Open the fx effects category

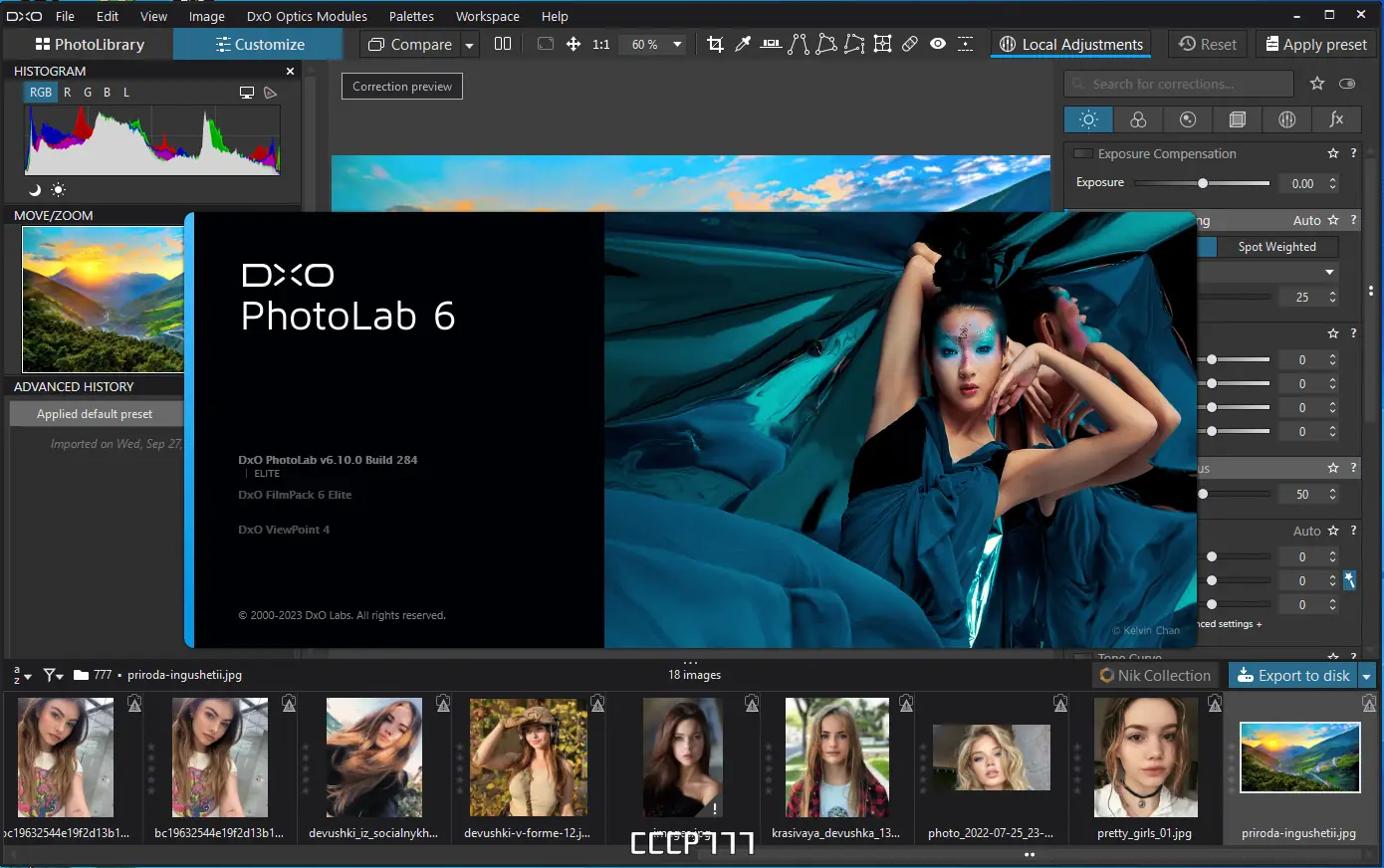[1336, 119]
